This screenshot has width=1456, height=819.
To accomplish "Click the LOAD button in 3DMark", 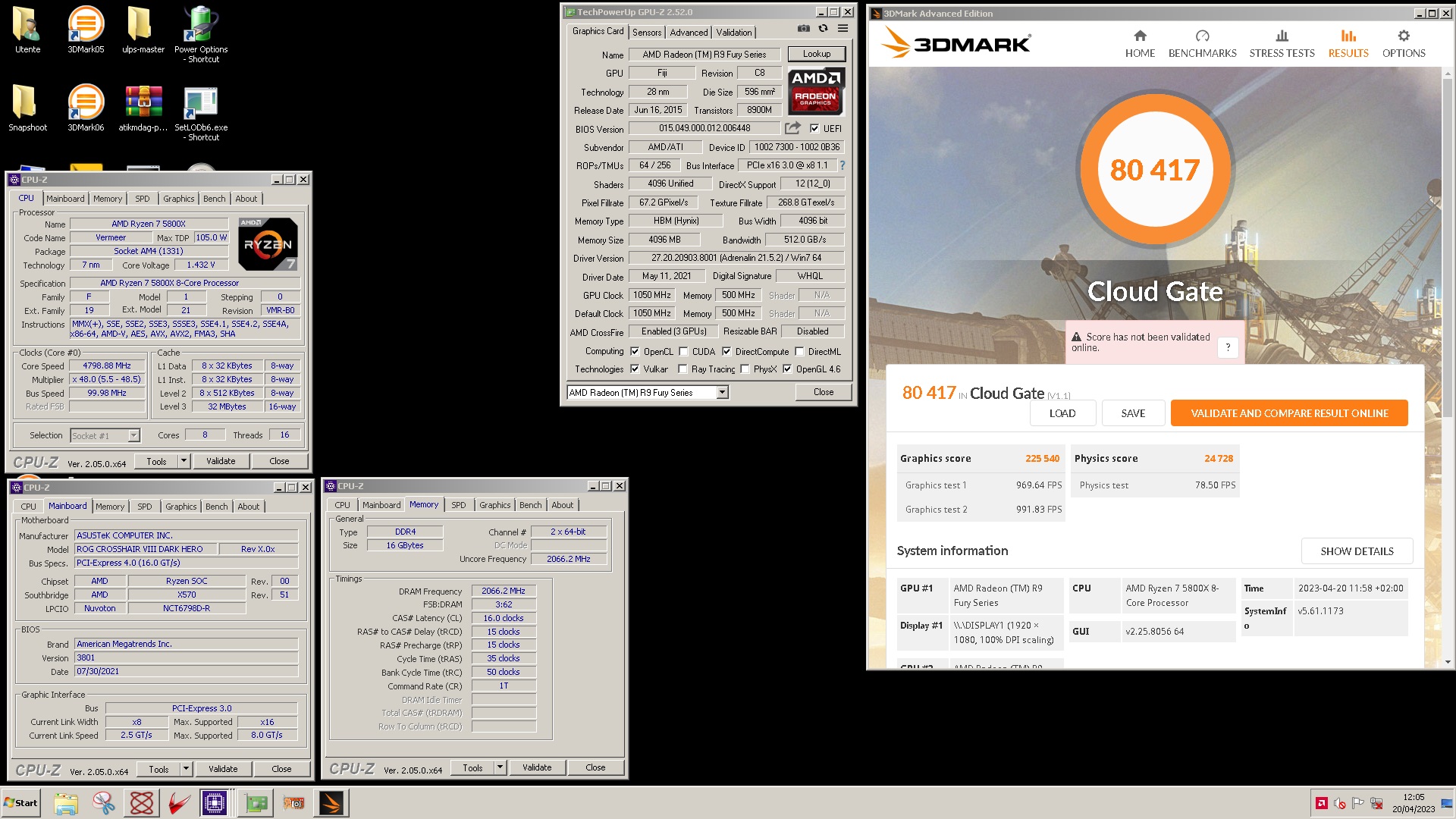I will click(1062, 413).
